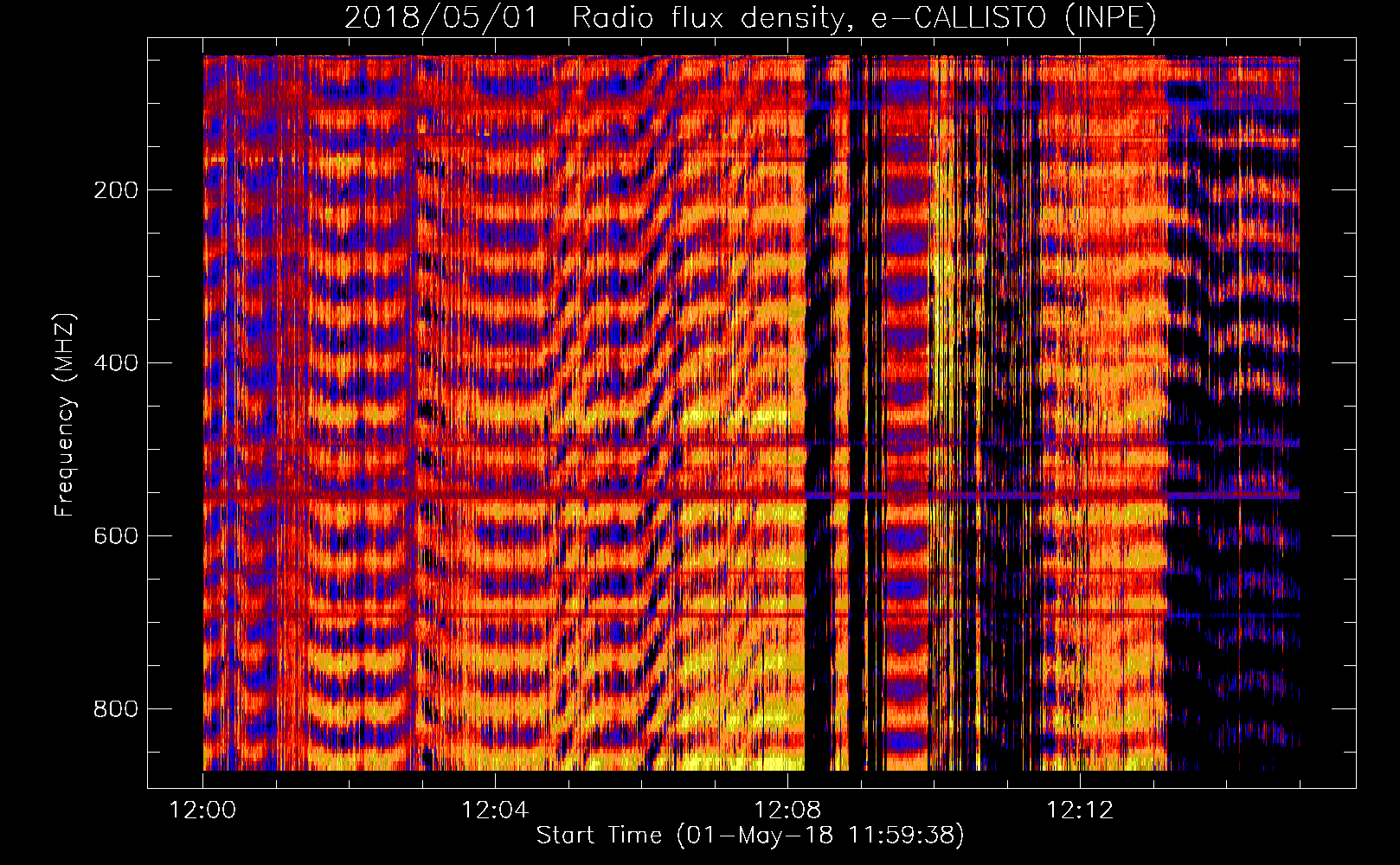Select the y-axis label "Frequency (MHZ)"
Viewport: 1400px width, 865px height.
65,415
